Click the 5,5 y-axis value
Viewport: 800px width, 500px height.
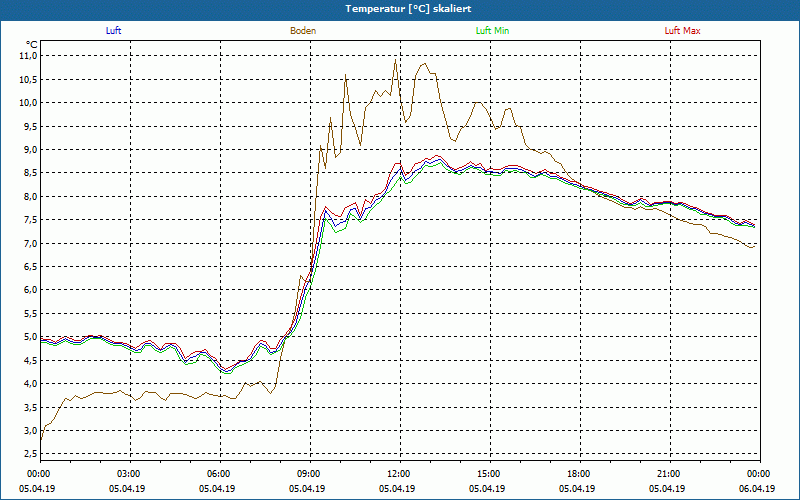[x=31, y=313]
